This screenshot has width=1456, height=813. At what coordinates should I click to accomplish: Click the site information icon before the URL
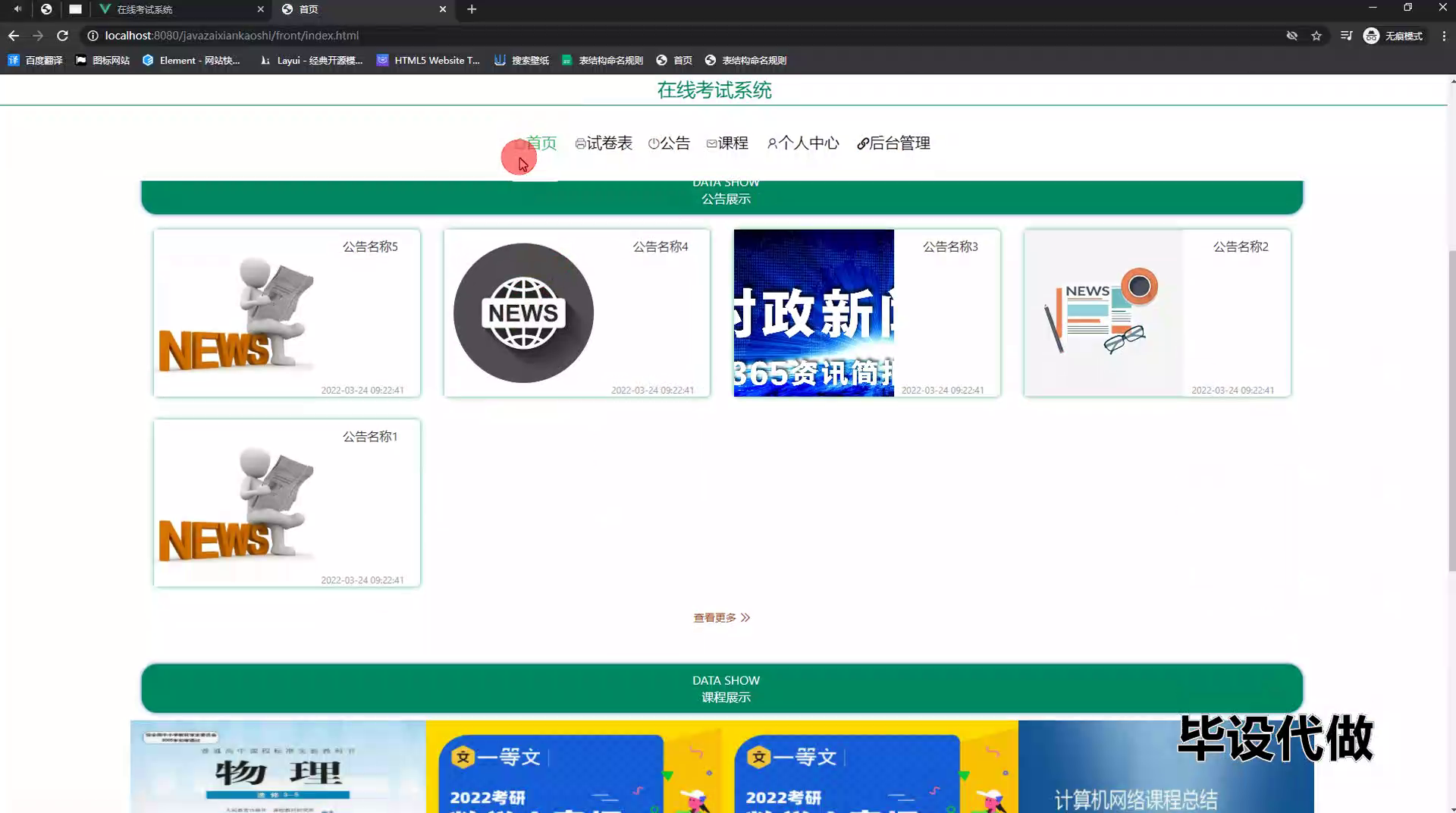click(93, 36)
